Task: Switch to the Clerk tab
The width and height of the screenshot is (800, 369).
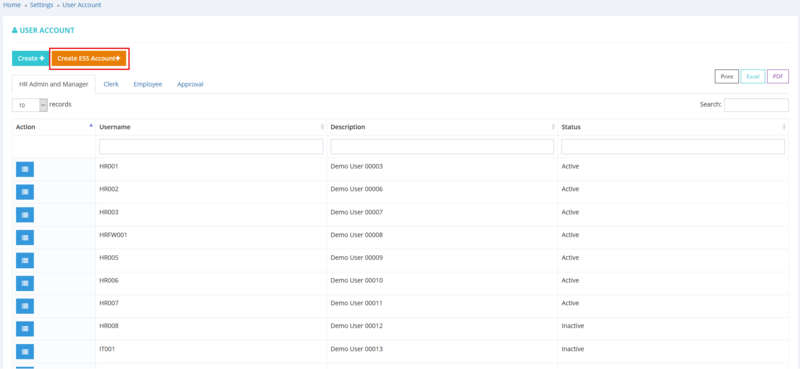Action: point(111,84)
